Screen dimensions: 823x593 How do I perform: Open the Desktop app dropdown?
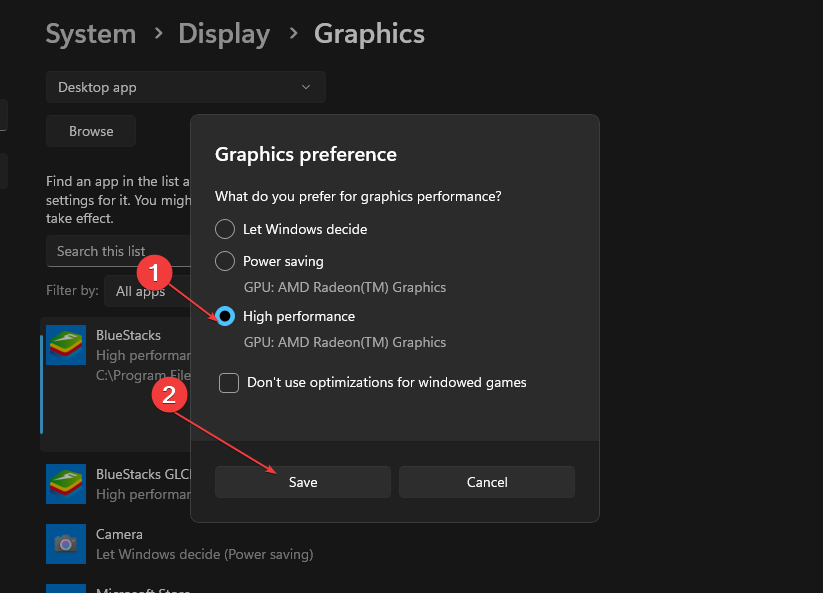coord(185,87)
